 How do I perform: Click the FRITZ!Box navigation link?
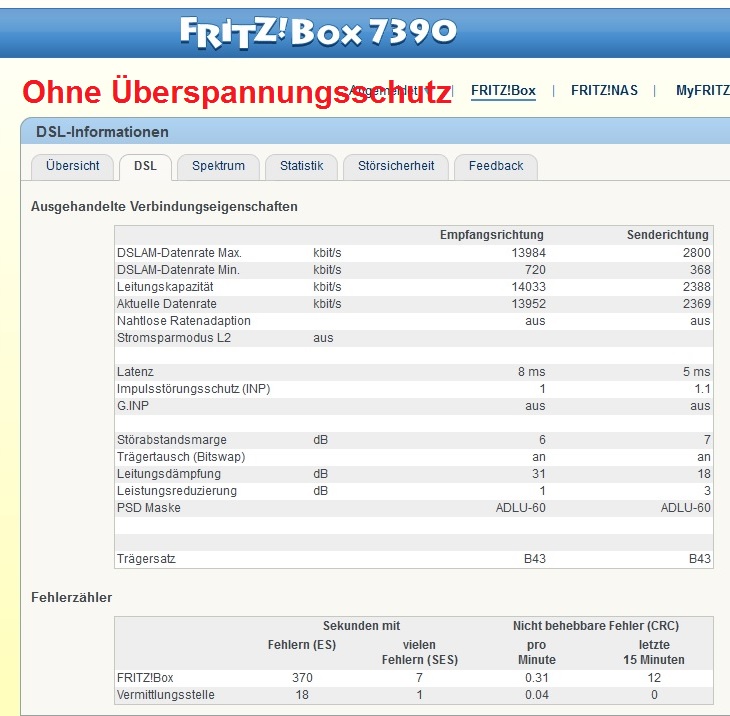[x=503, y=90]
